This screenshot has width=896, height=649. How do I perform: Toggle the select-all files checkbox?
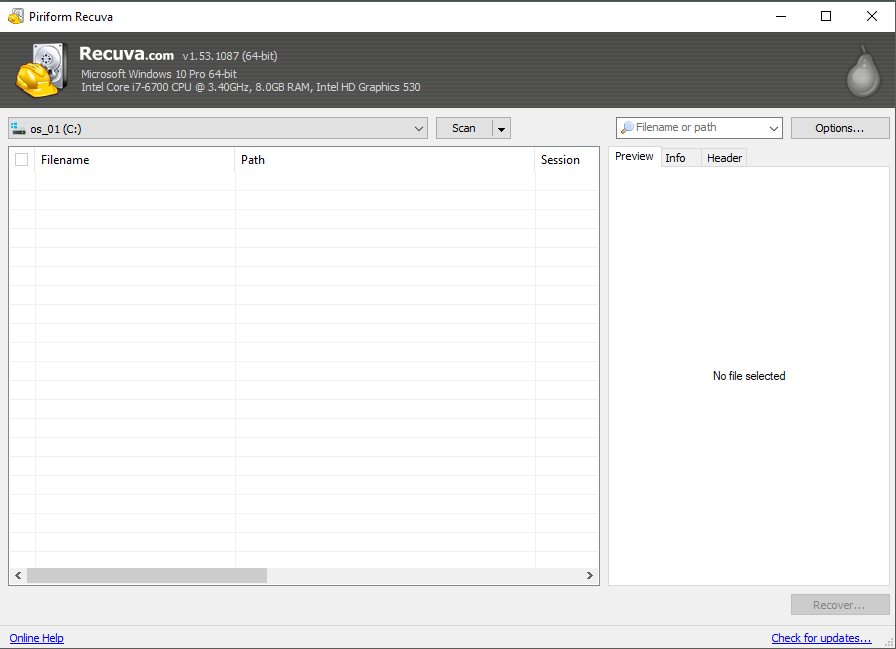click(x=22, y=160)
